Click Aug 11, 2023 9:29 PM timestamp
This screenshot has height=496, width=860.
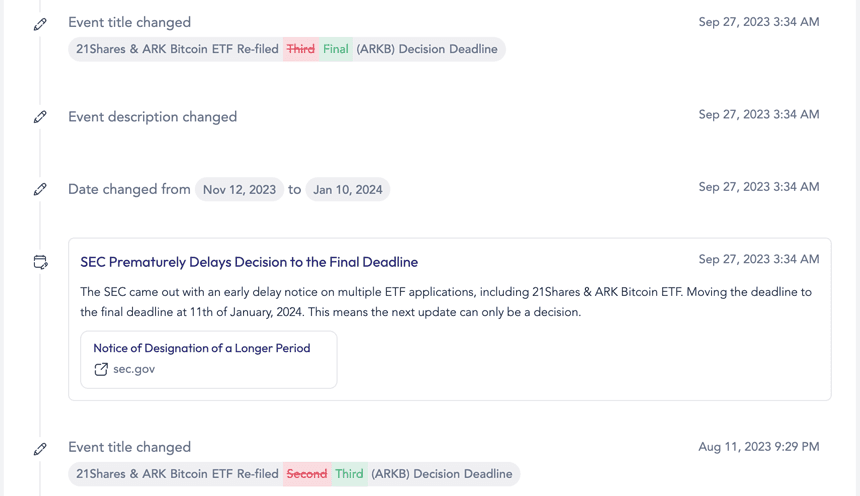(759, 447)
